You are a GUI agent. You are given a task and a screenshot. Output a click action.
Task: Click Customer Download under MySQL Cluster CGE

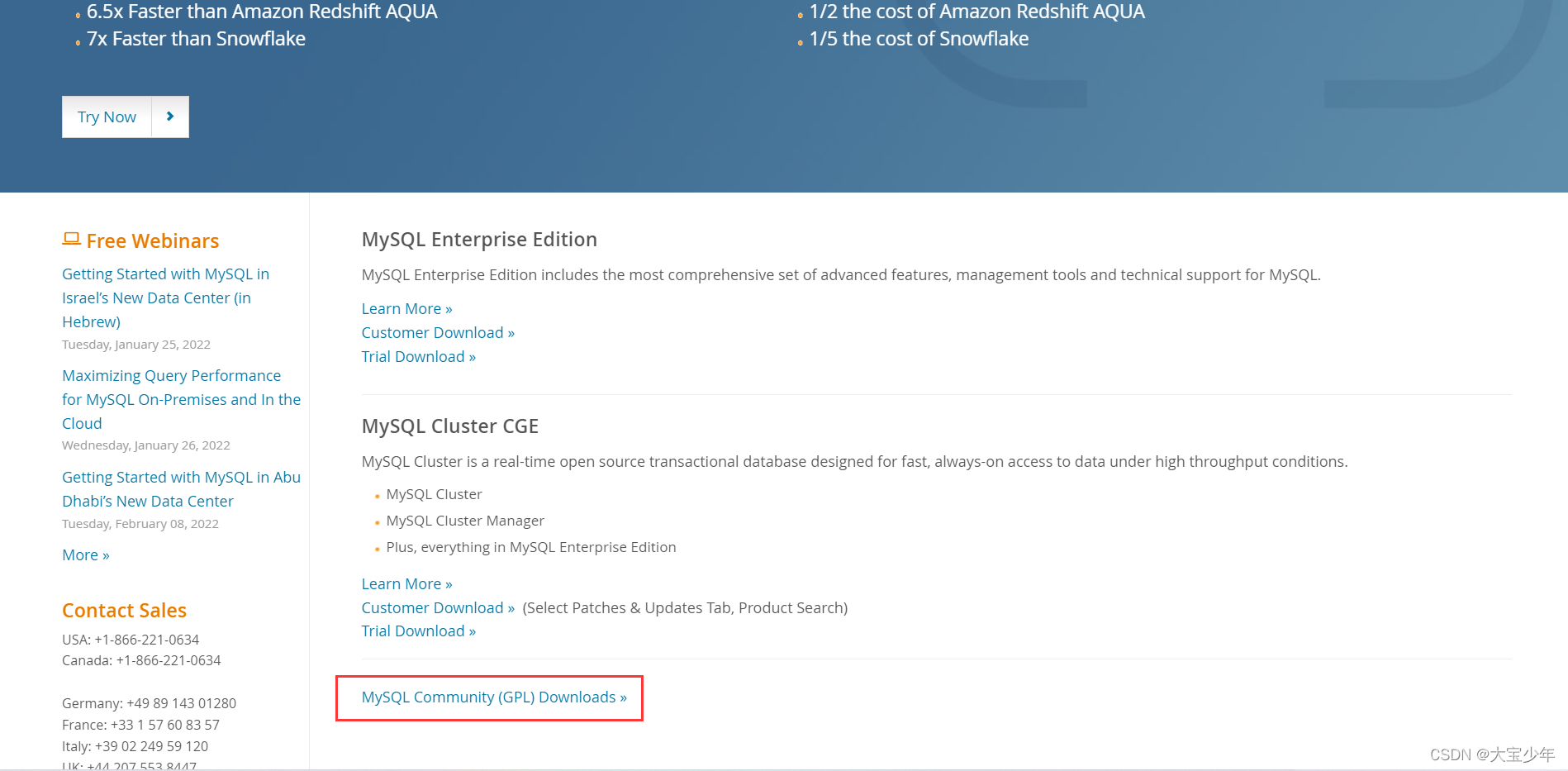pos(438,607)
